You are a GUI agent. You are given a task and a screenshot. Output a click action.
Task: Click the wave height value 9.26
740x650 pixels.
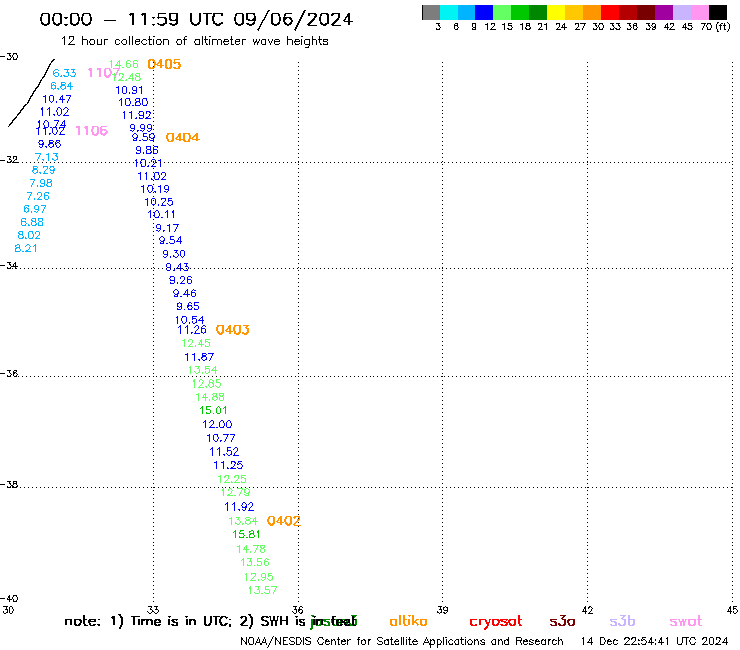[x=181, y=280]
